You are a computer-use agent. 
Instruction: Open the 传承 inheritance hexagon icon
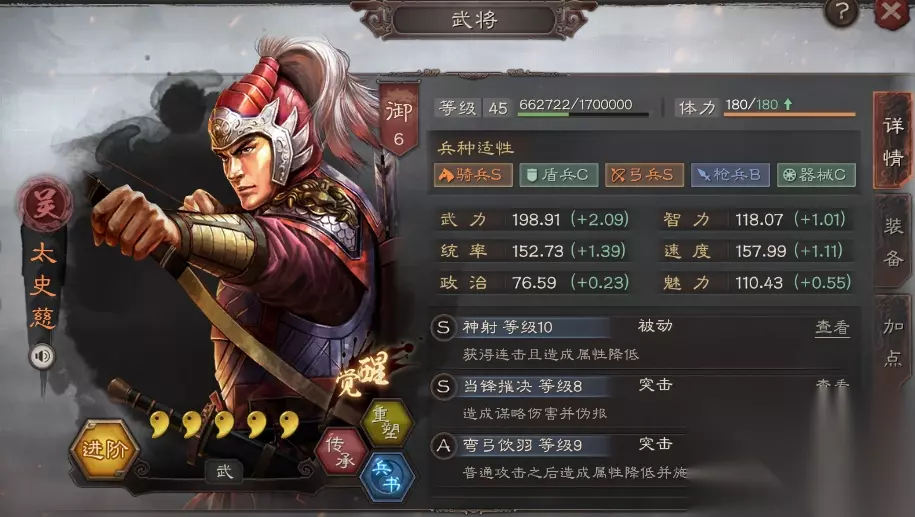coord(341,451)
